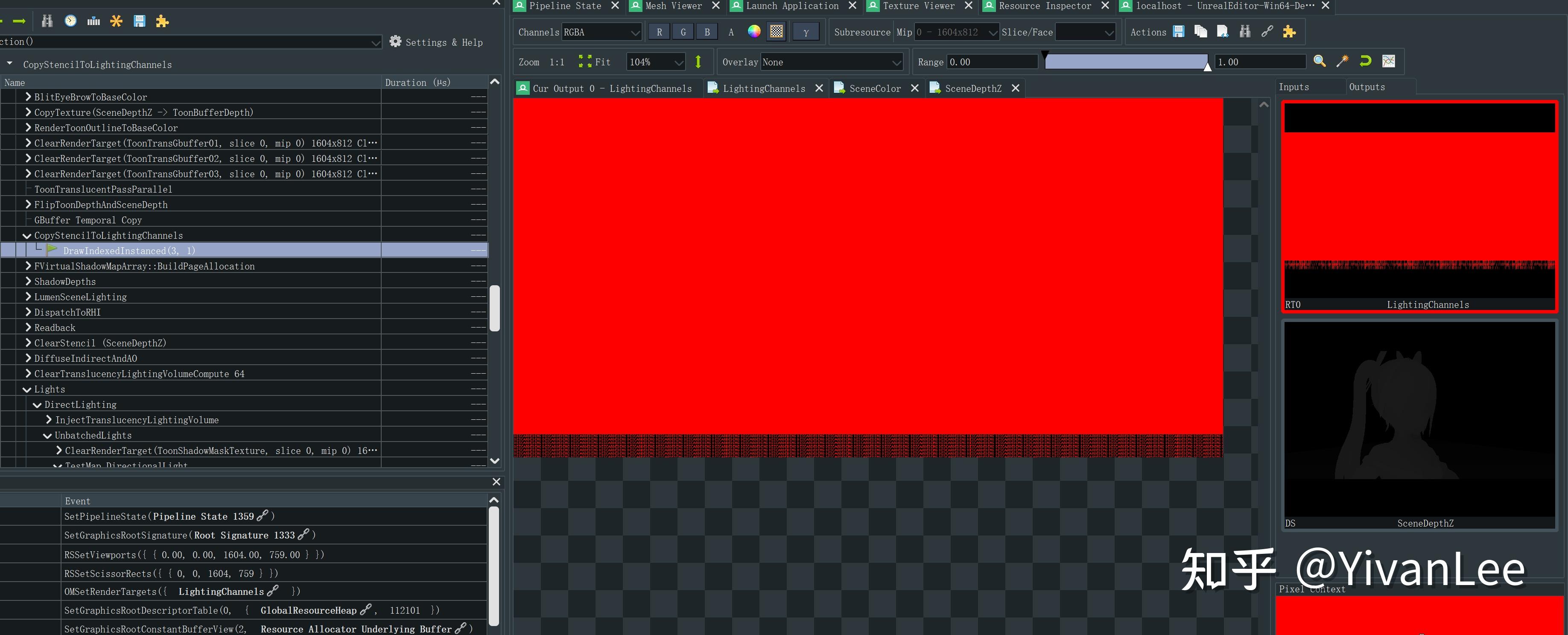
Task: Toggle the gamma display button
Action: pos(805,32)
